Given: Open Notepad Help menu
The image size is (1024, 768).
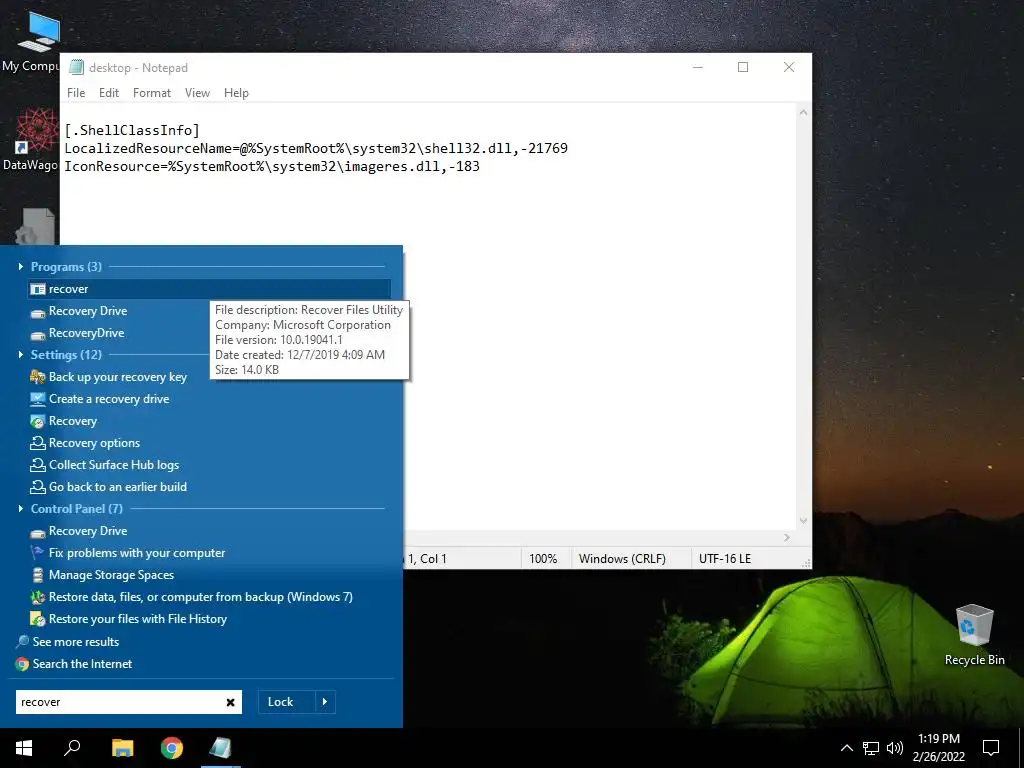Looking at the screenshot, I should pos(236,93).
